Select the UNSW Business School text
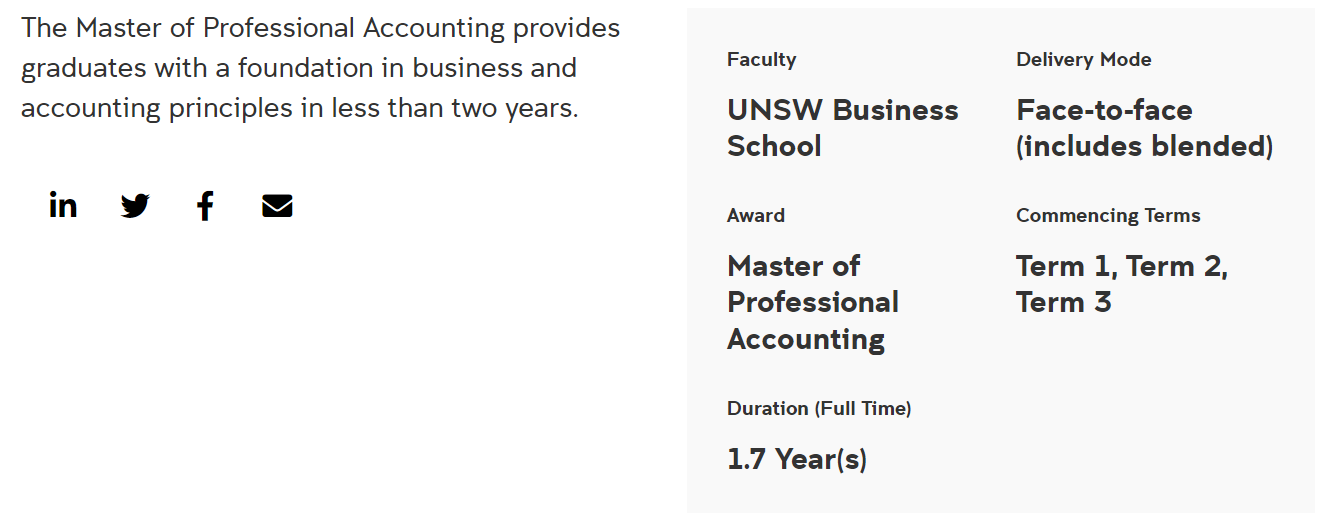 point(842,128)
